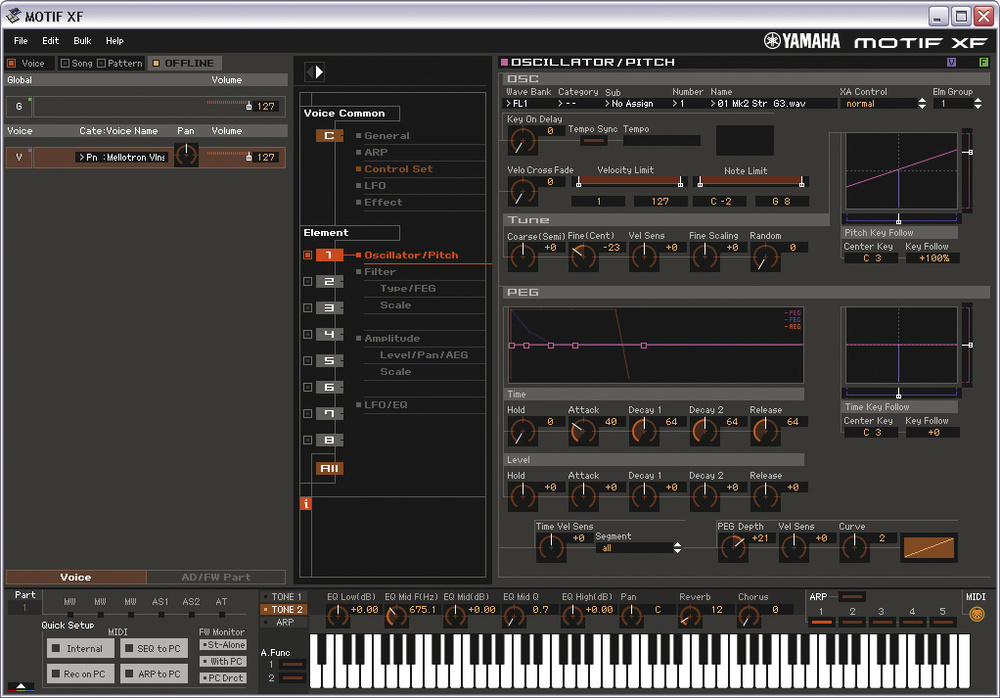Toggle the Tempo Sync switch
The height and width of the screenshot is (698, 1000).
tap(594, 140)
